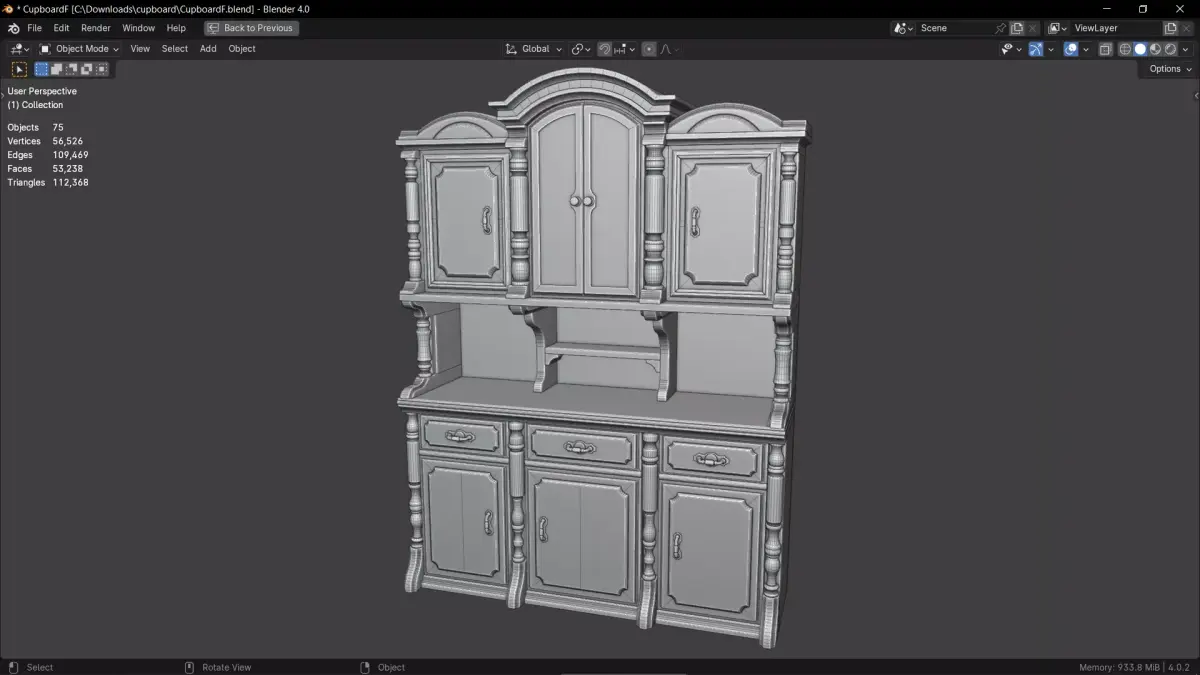Viewport: 1200px width, 675px height.
Task: Open the transform pivot point dropdown
Action: point(581,48)
